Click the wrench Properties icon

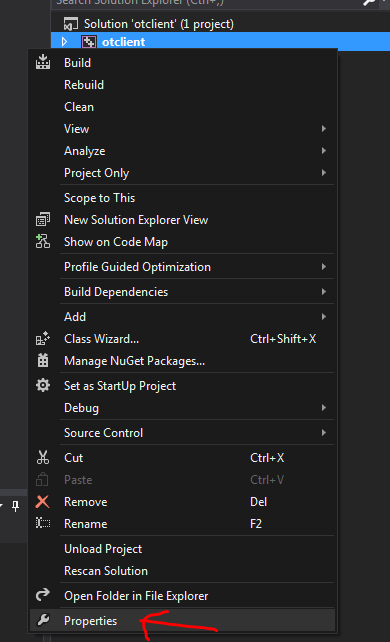pyautogui.click(x=43, y=620)
